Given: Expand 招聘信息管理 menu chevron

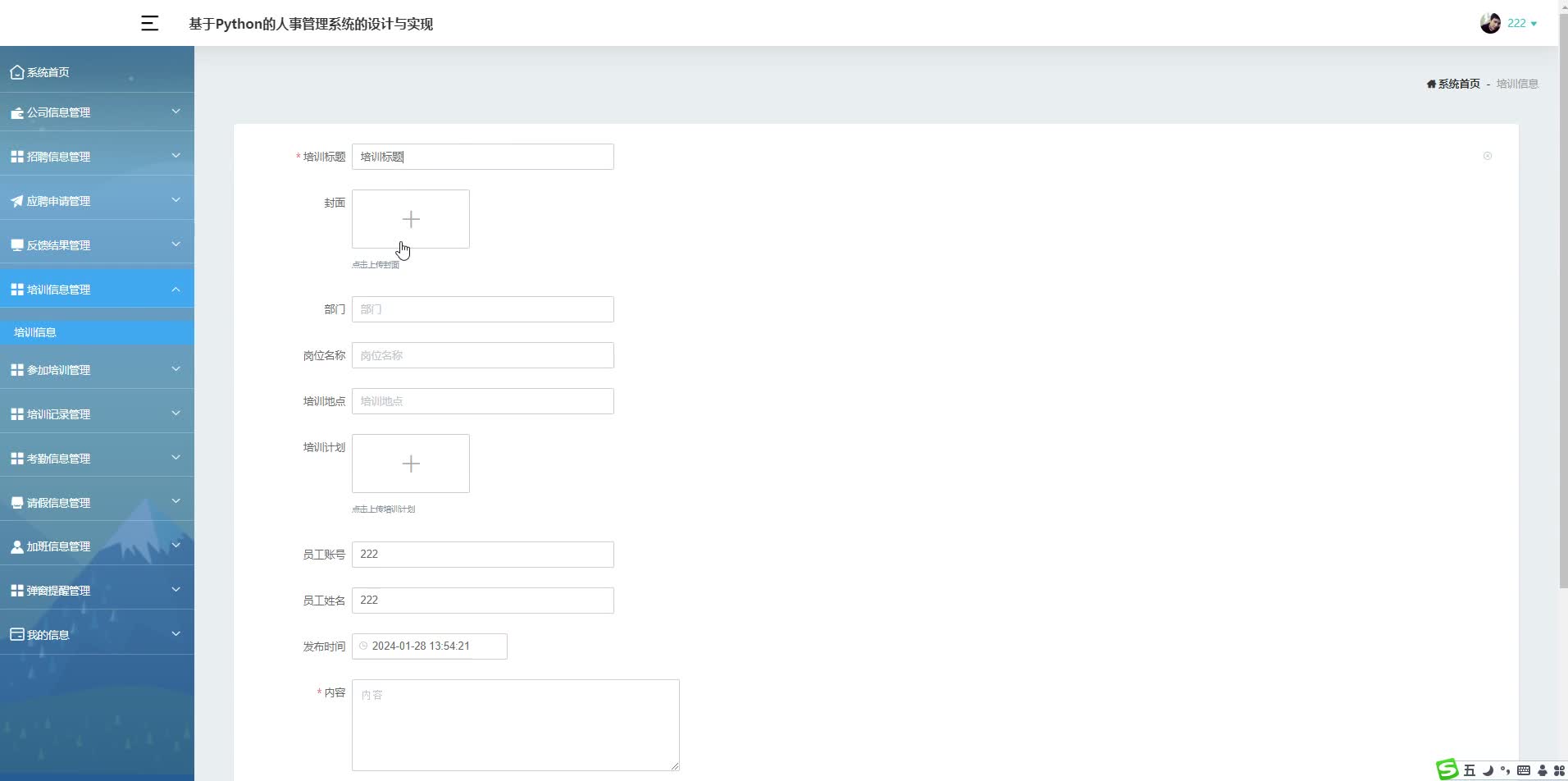Looking at the screenshot, I should point(175,156).
